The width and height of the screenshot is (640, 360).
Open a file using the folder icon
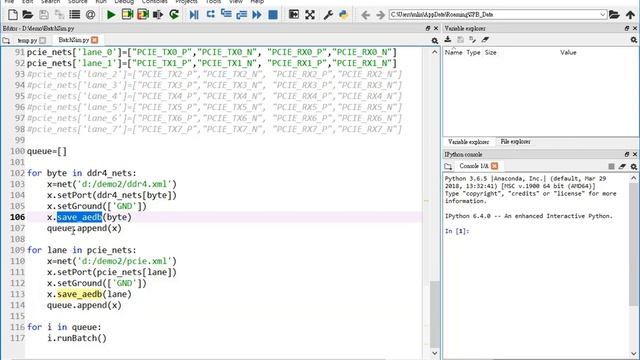coord(28,15)
